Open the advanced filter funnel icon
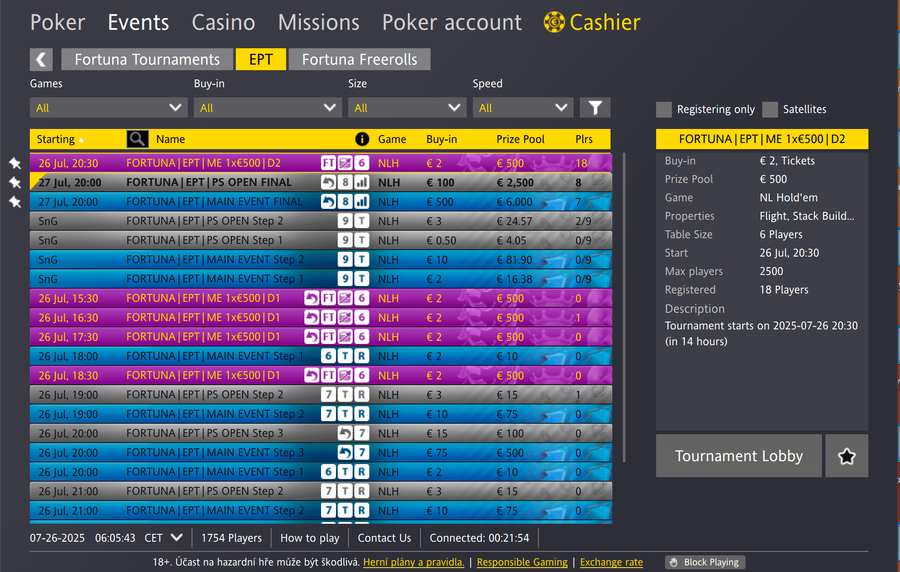The height and width of the screenshot is (572, 900). click(x=595, y=107)
